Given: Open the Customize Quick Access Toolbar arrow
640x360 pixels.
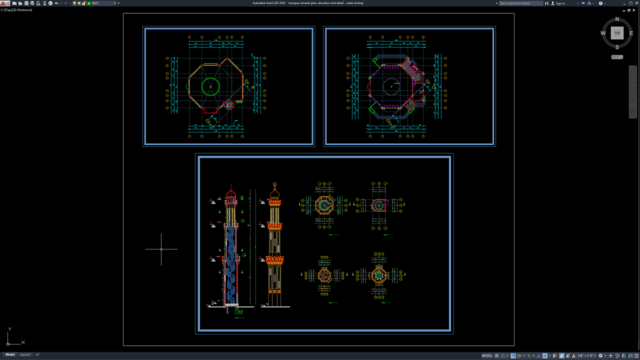Looking at the screenshot, I should point(118,3).
